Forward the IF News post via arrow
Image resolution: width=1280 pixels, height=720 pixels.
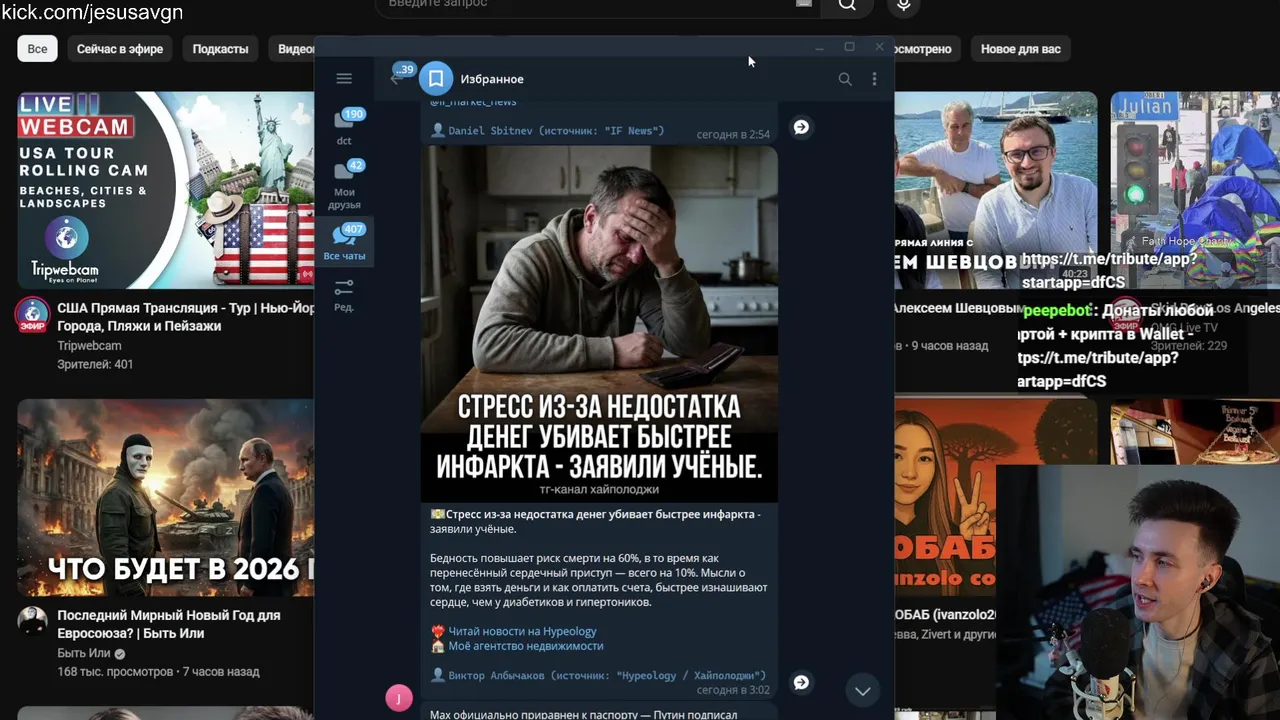(801, 127)
